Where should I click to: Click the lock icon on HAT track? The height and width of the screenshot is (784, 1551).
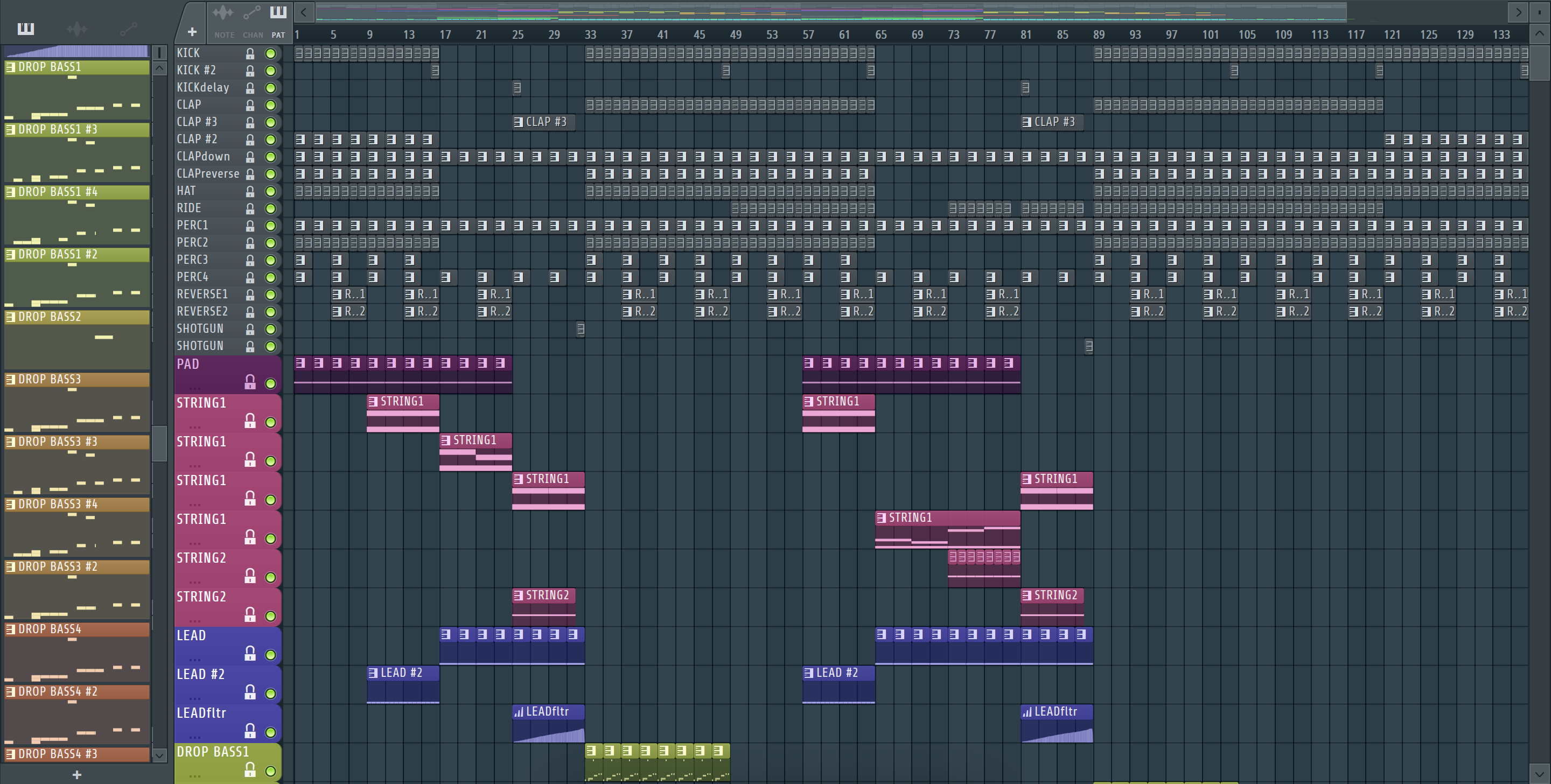click(250, 192)
